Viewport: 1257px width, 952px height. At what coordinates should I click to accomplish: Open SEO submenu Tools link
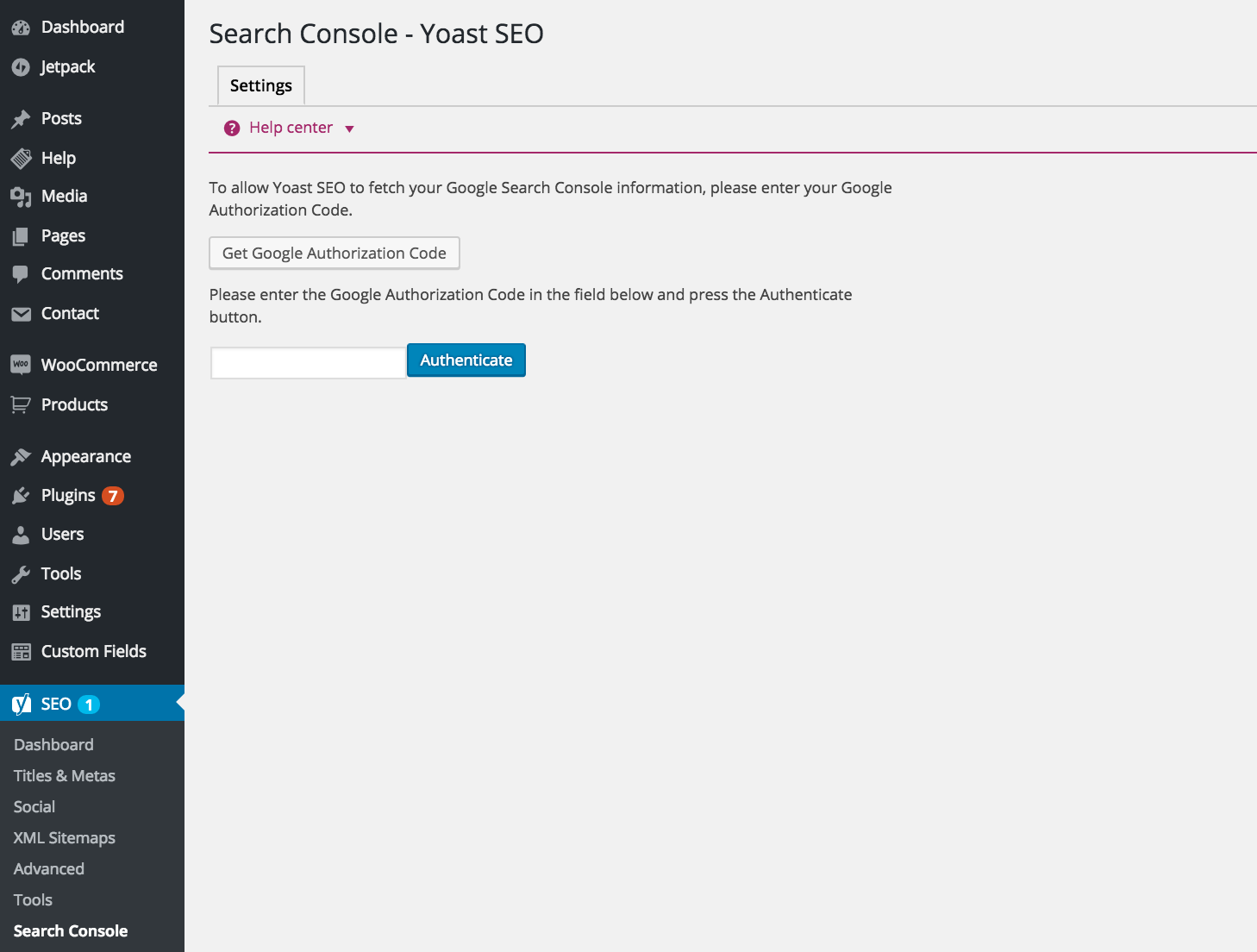pos(33,900)
